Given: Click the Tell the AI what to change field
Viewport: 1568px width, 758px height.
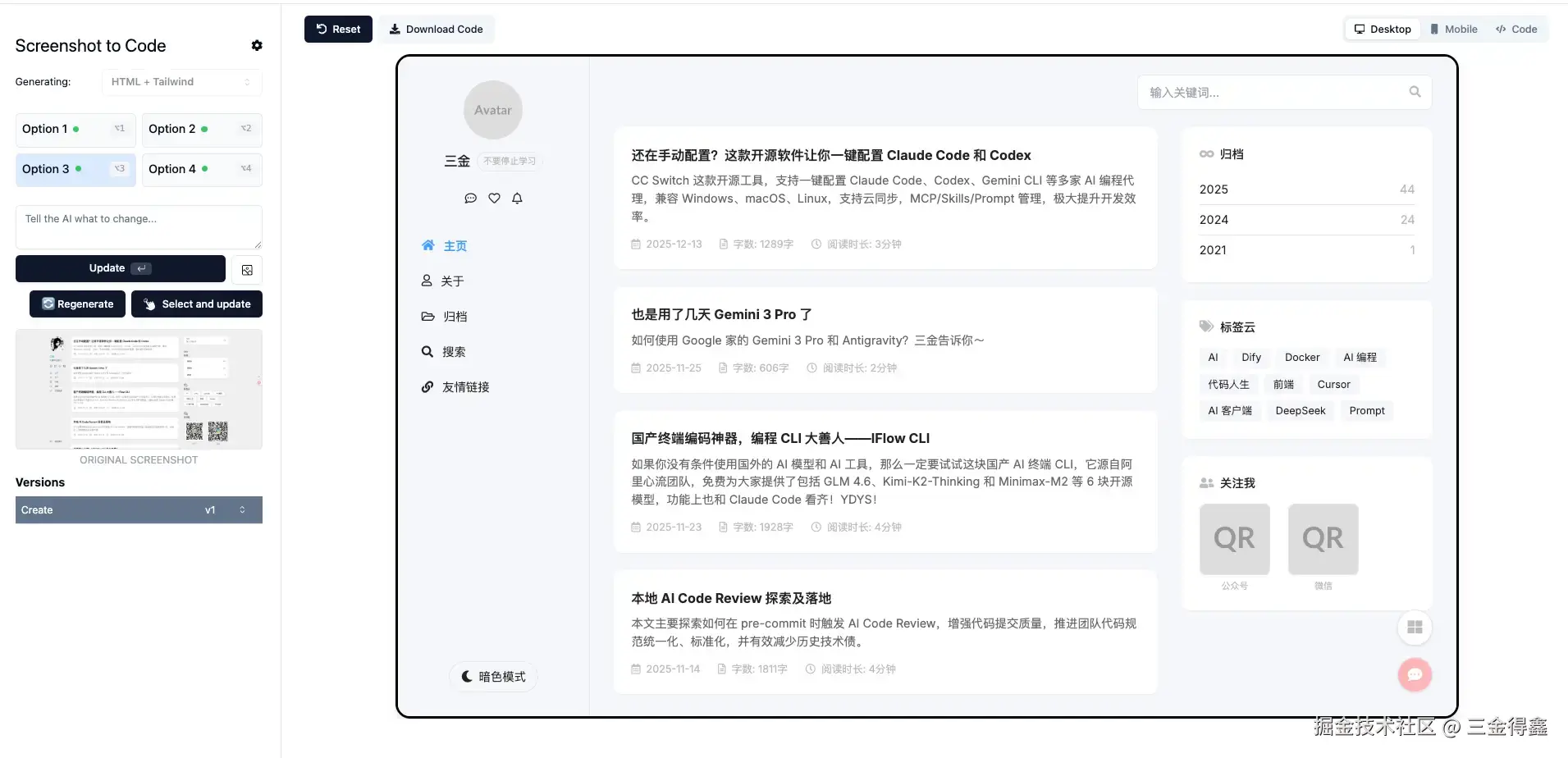Looking at the screenshot, I should point(139,227).
